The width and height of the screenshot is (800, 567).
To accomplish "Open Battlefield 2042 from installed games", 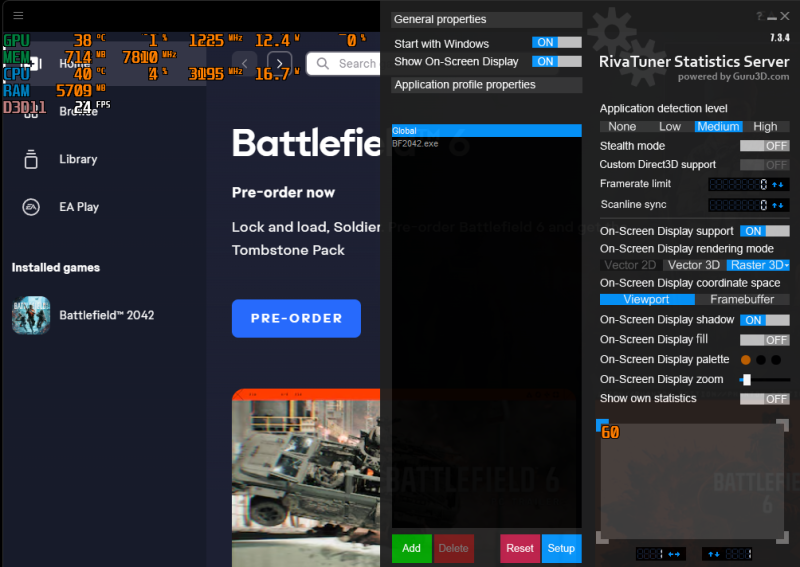I will 107,315.
